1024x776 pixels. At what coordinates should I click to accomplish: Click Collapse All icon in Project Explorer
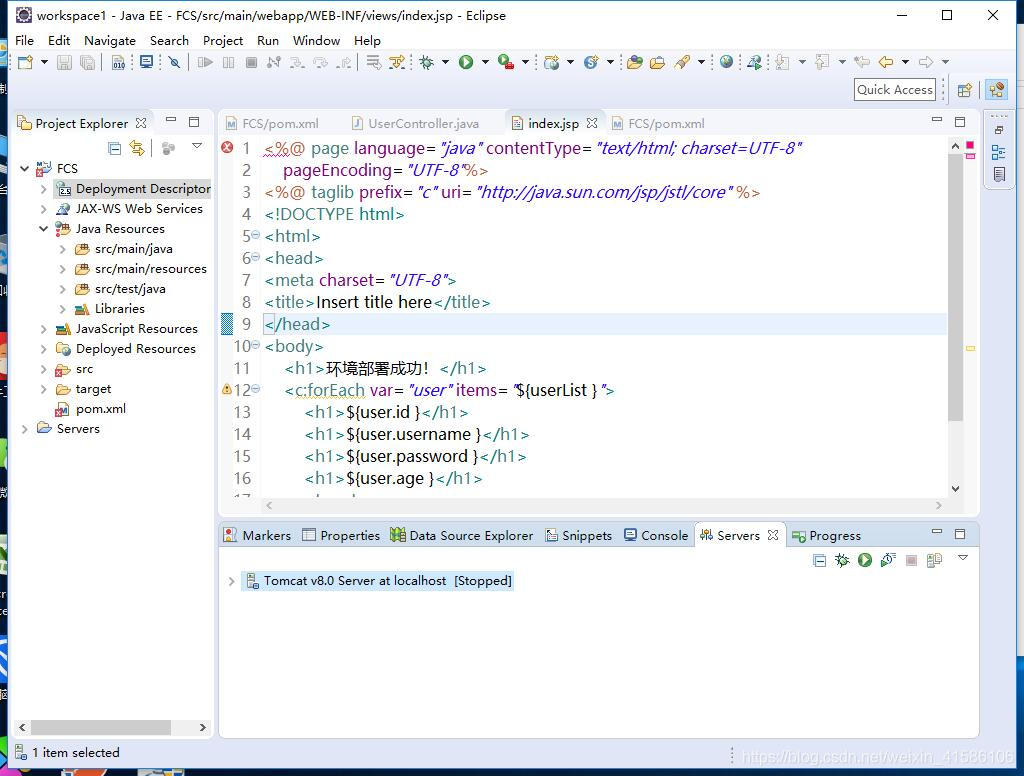[x=114, y=148]
